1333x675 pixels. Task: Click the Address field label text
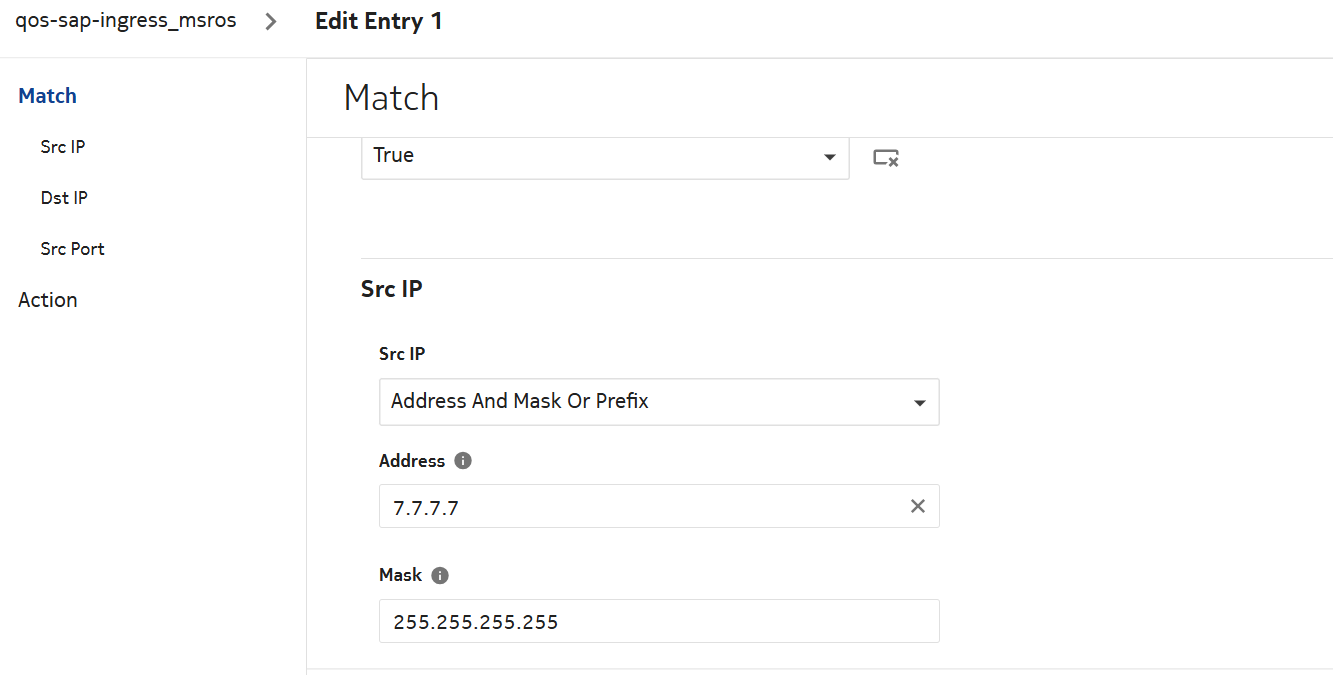(412, 461)
